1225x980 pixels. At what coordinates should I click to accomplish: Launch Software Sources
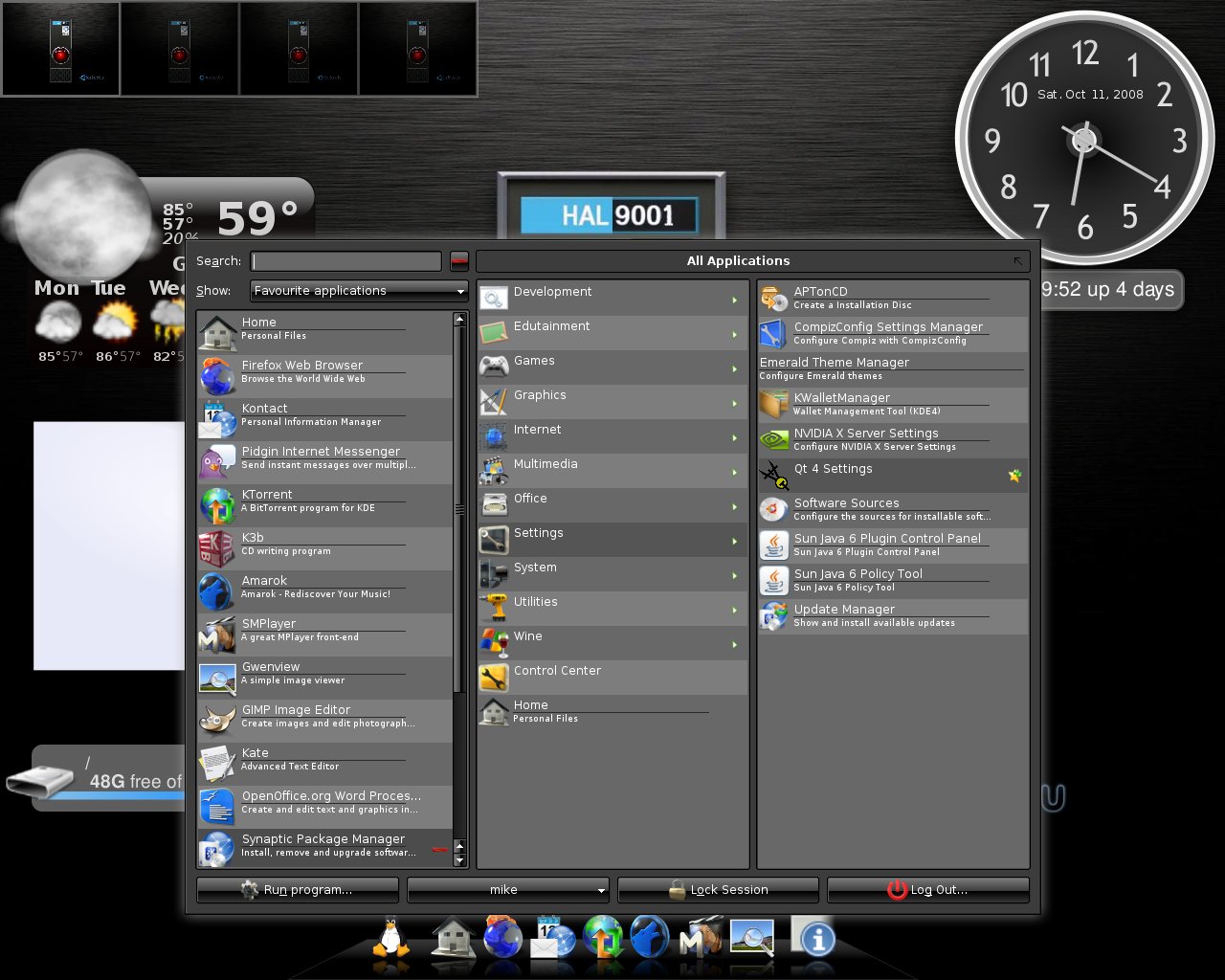point(893,511)
